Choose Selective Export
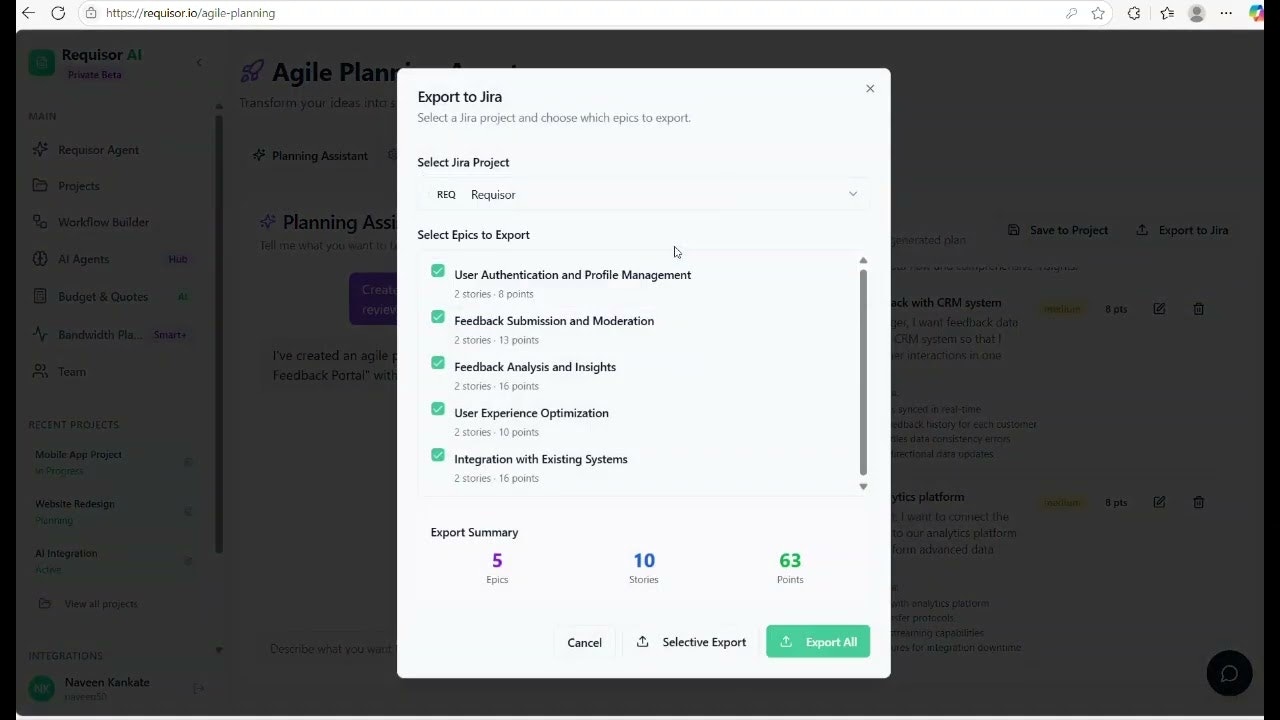 coord(691,642)
